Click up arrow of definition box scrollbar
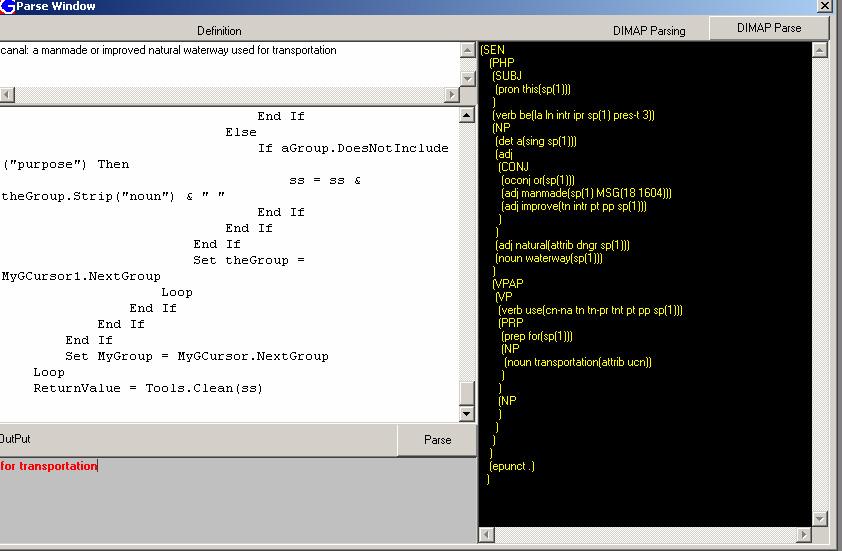Screen dimensions: 842x551 [x=468, y=50]
